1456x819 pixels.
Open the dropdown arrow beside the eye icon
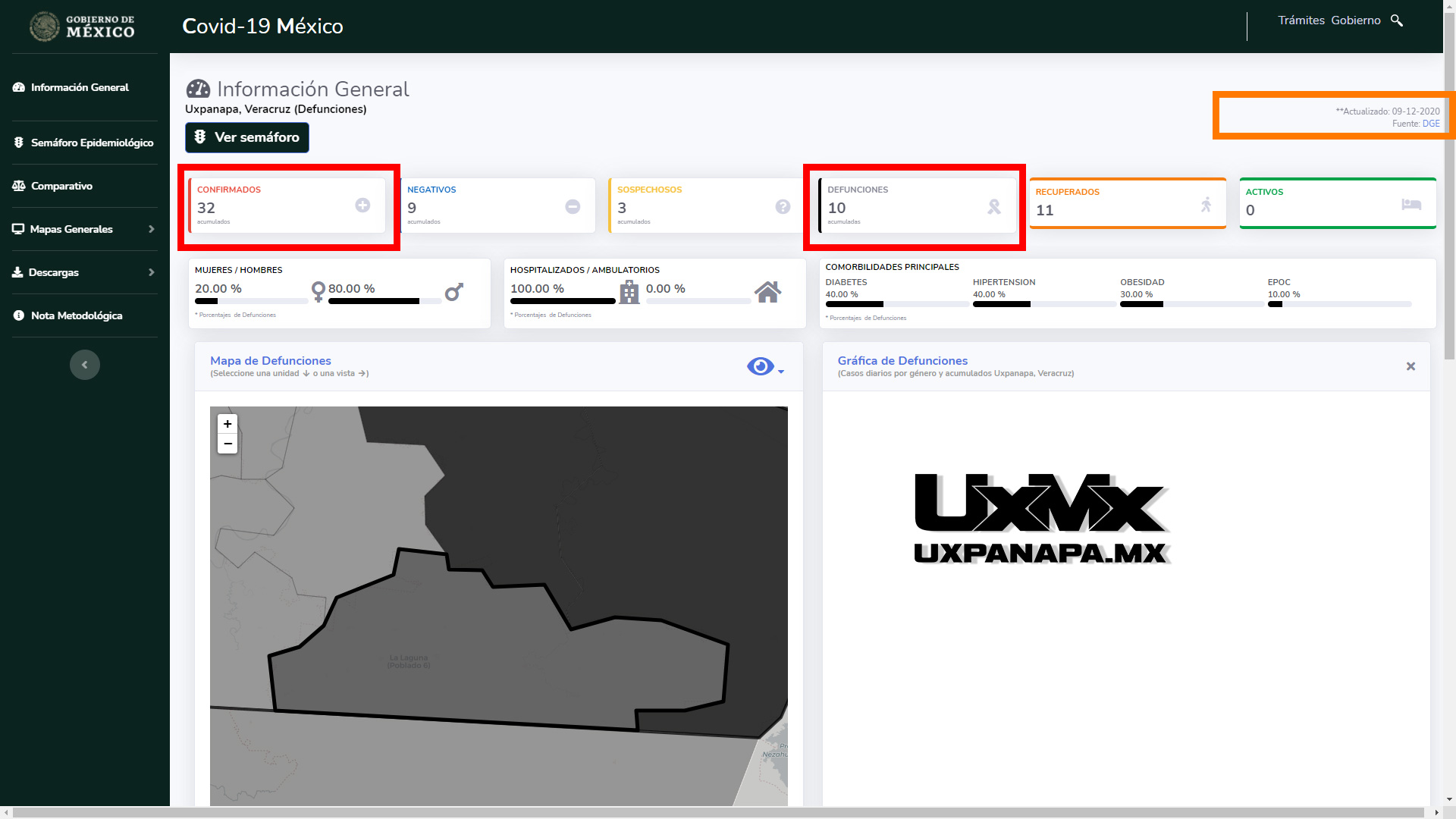[x=781, y=372]
